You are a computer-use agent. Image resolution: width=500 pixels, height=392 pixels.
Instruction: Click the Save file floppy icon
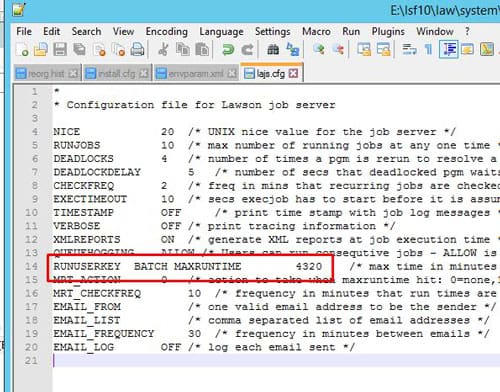coord(60,50)
